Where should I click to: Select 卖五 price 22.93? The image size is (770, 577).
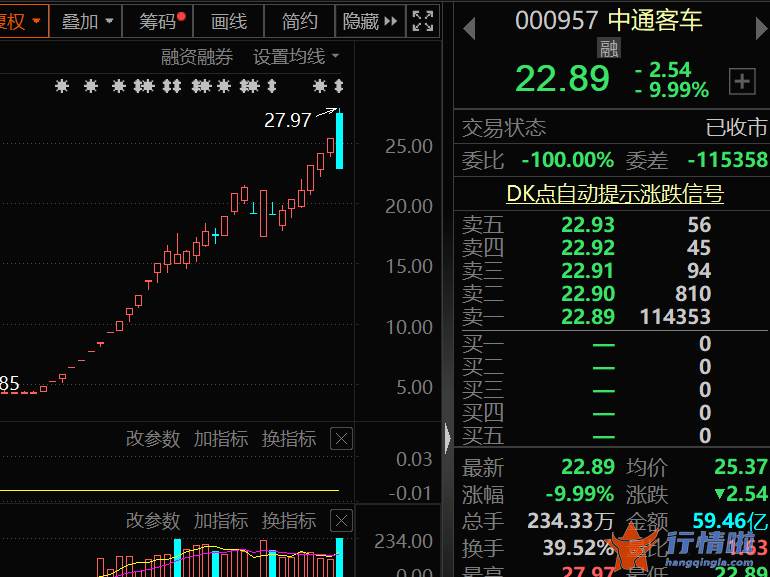(588, 225)
